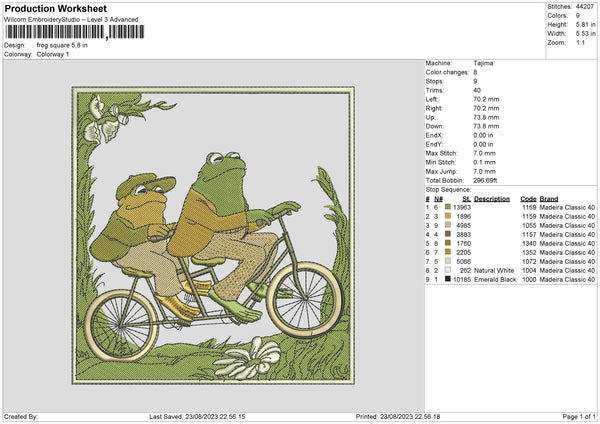600x424 pixels.
Task: Select Printed timestamp '23/08/2023 22.56.18'
Action: coord(410,417)
